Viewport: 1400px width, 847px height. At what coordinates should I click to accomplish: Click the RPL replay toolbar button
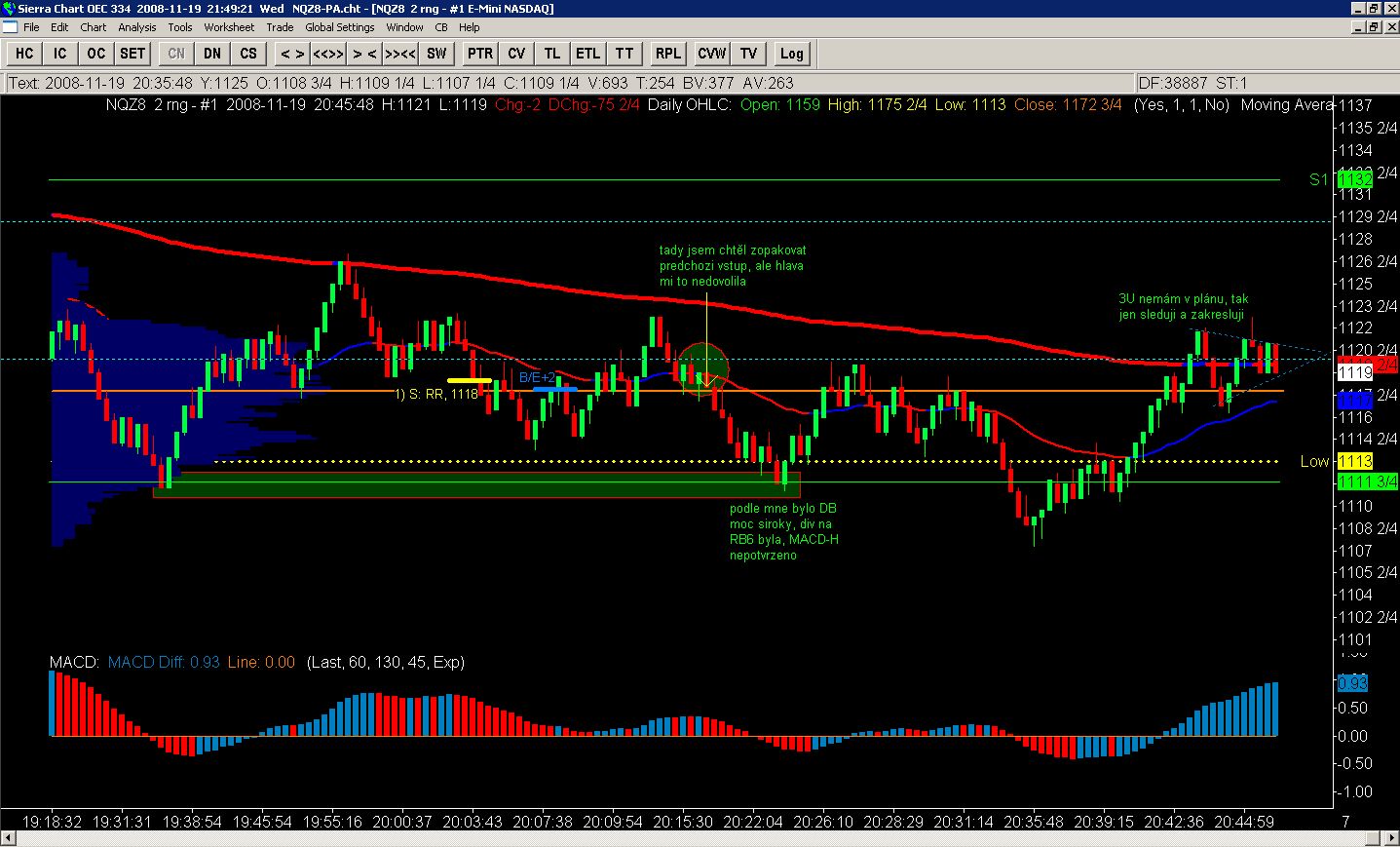[668, 54]
